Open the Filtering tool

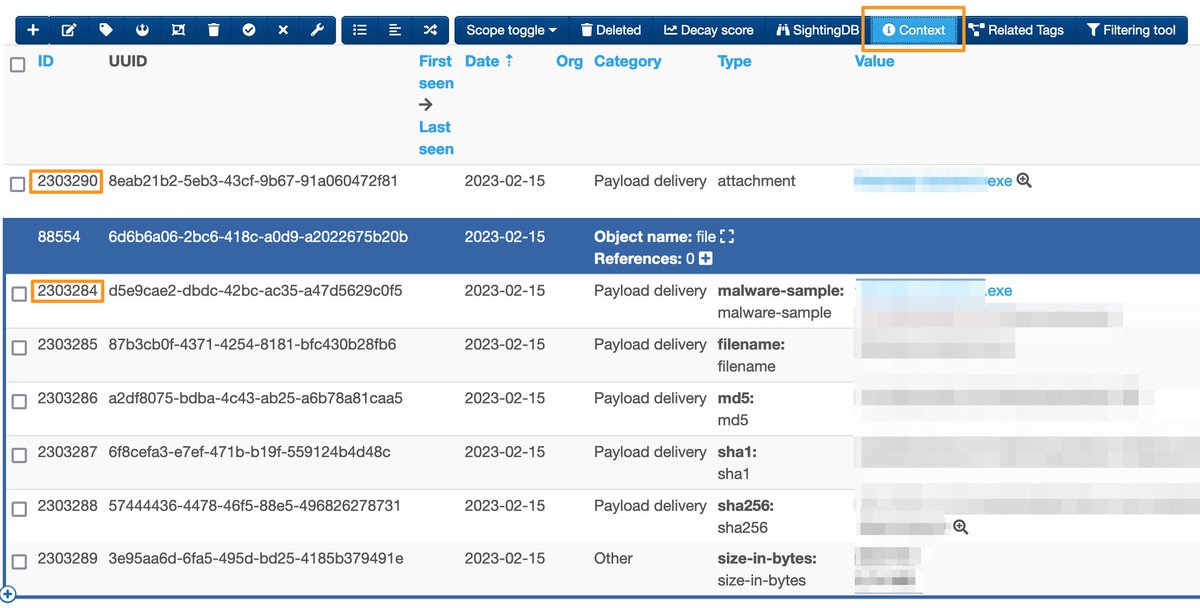tap(1130, 30)
